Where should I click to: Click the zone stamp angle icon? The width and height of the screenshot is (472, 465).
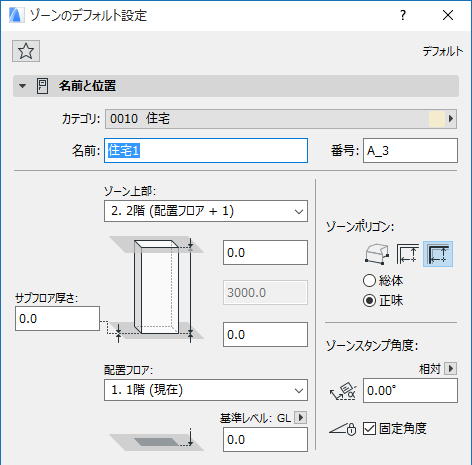(343, 391)
